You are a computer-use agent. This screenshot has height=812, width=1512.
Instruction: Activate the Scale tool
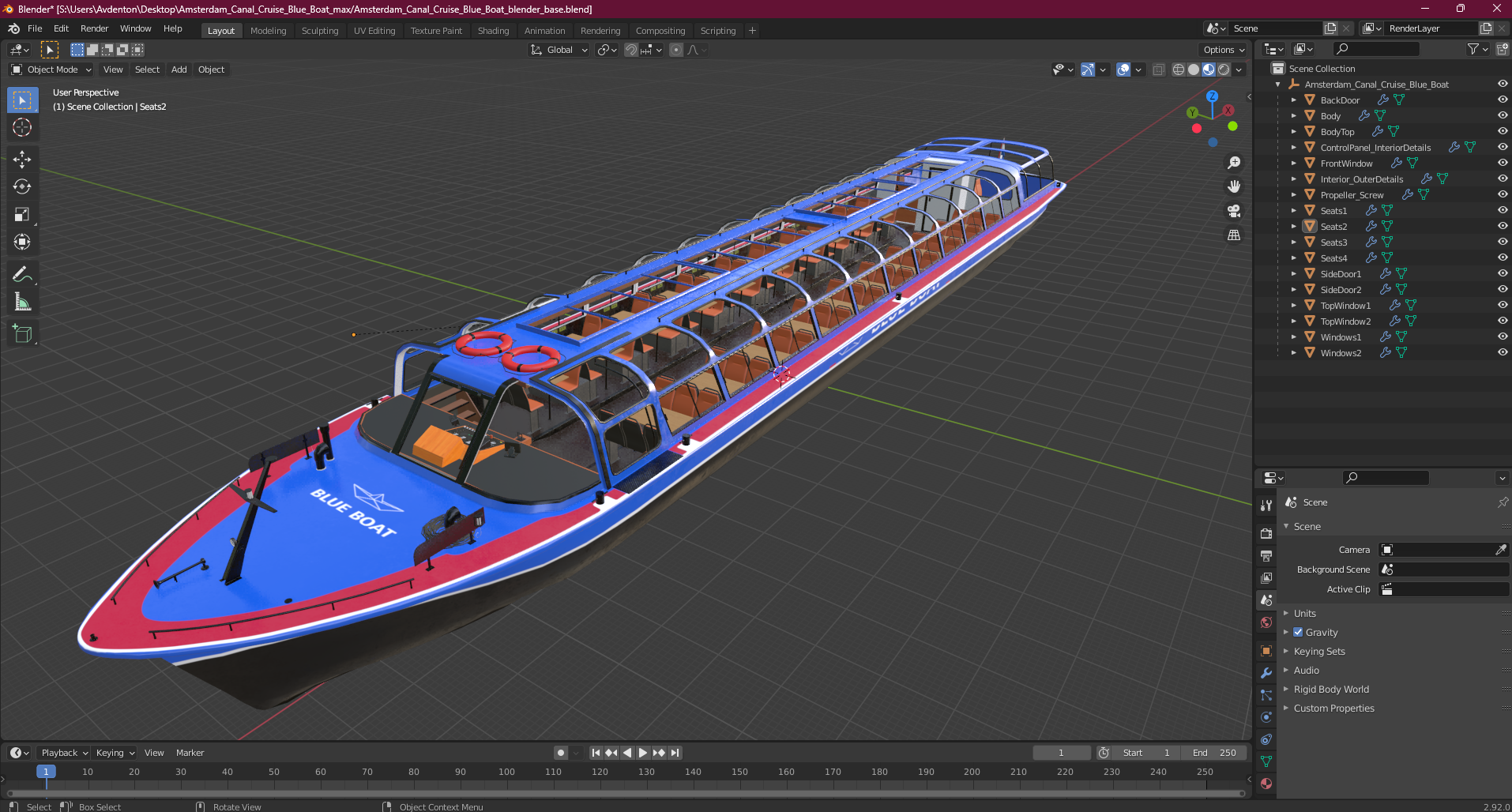click(22, 214)
